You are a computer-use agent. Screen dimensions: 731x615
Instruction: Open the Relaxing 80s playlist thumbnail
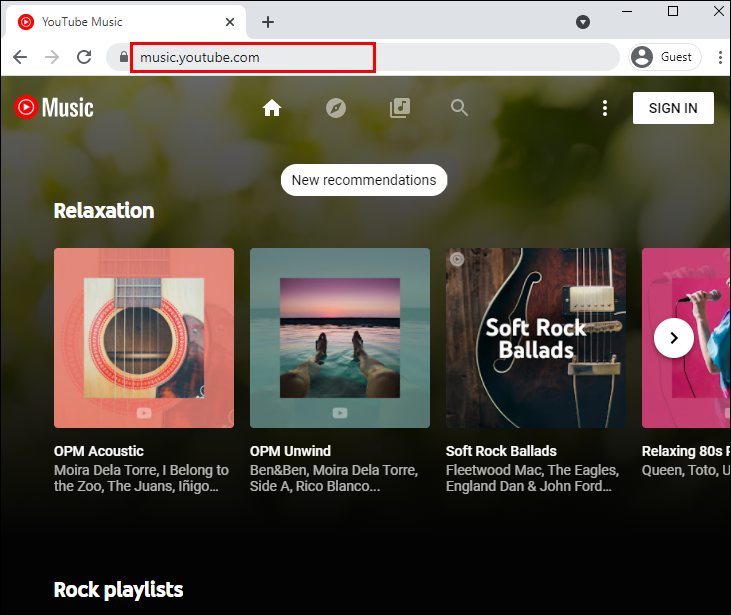(686, 338)
